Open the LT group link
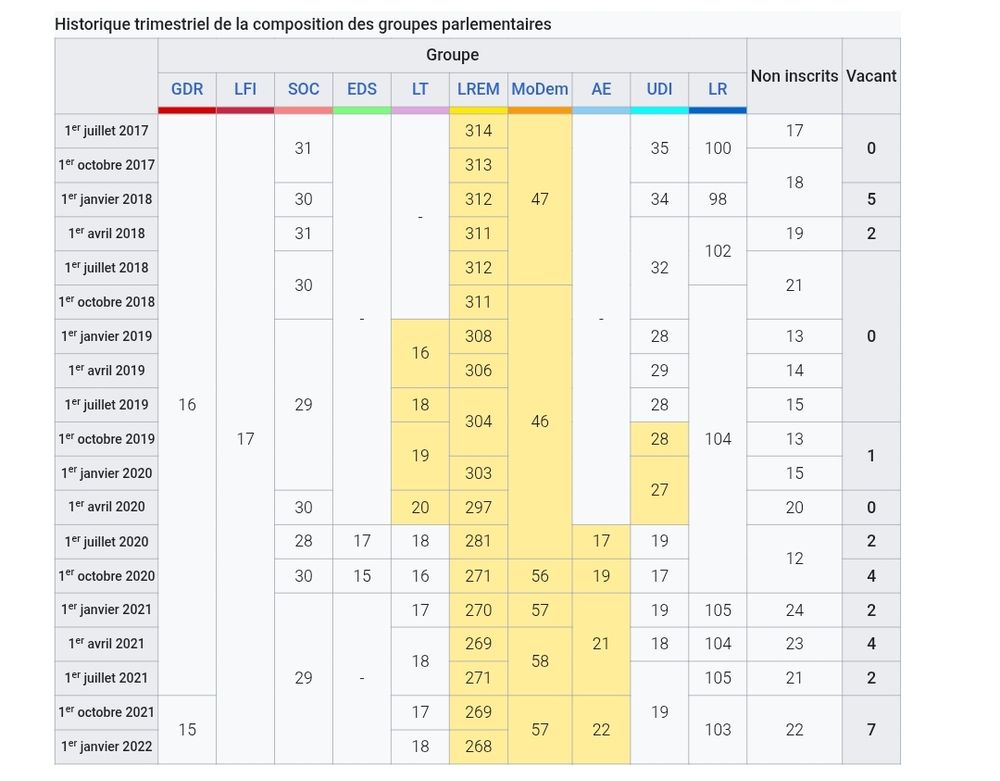Screen dimensions: 1000x781 (420, 89)
